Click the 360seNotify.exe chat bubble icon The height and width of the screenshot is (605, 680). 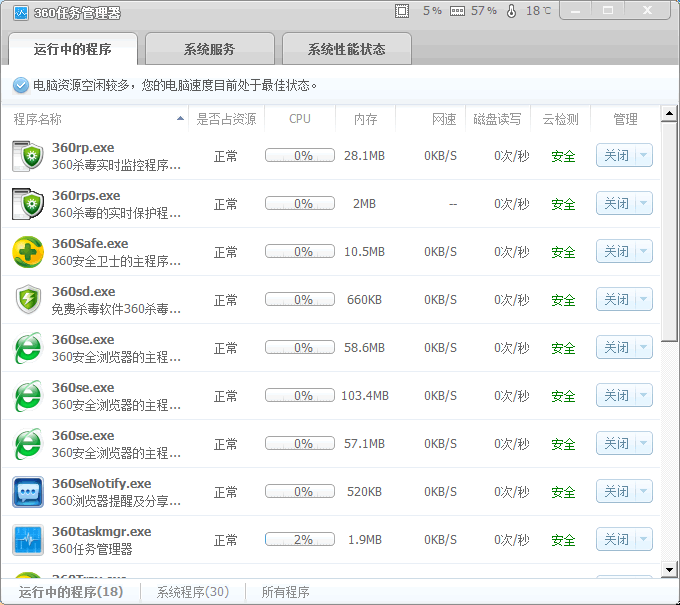pos(27,492)
